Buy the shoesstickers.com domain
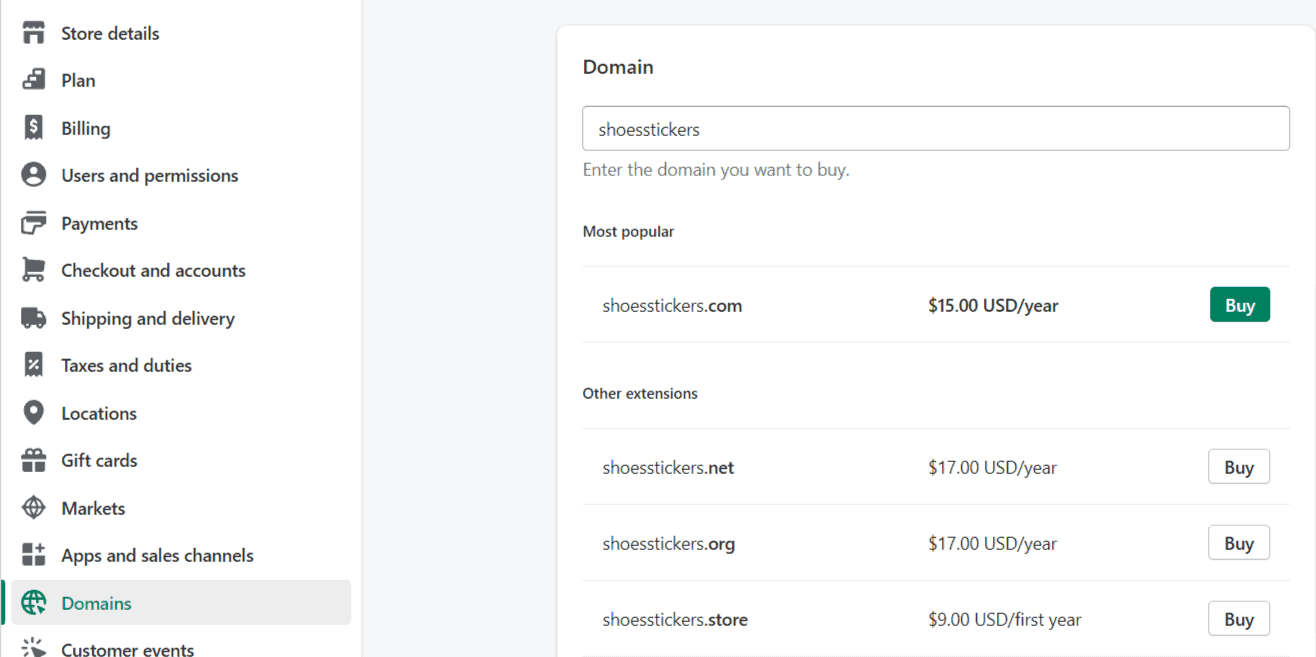The image size is (1316, 657). pyautogui.click(x=1239, y=305)
